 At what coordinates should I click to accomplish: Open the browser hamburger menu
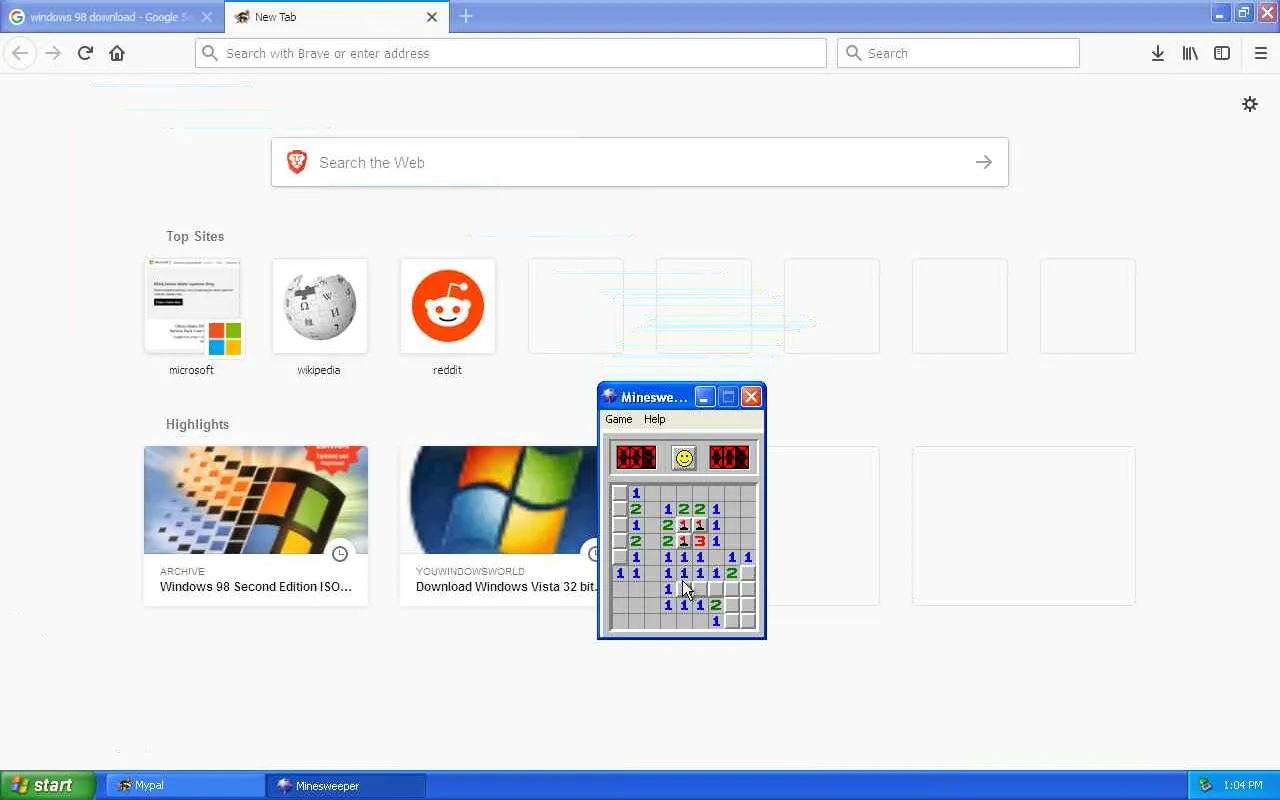(x=1260, y=53)
